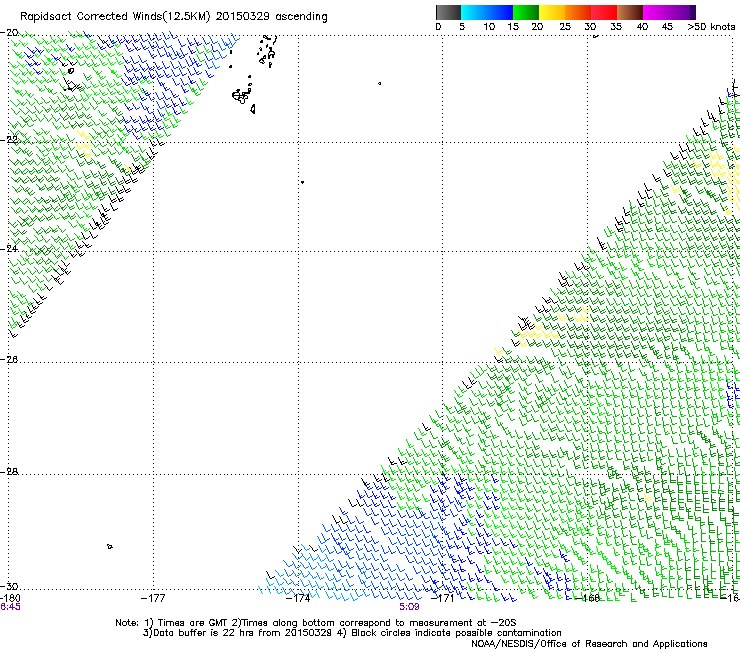Select the orange 25–30 knots legend swatch
The image size is (740, 650).
click(578, 12)
